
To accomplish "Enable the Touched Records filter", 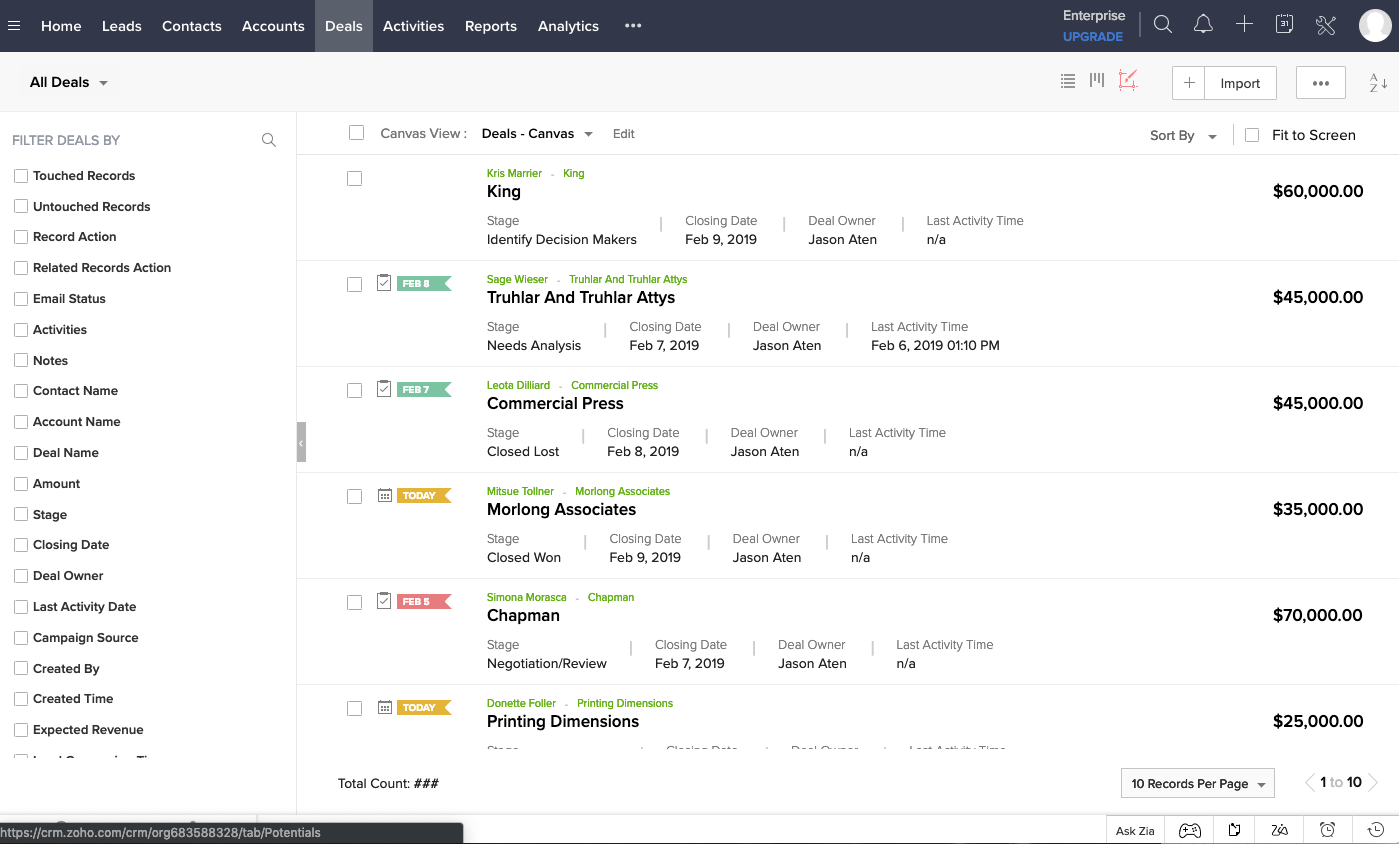I will pos(21,175).
